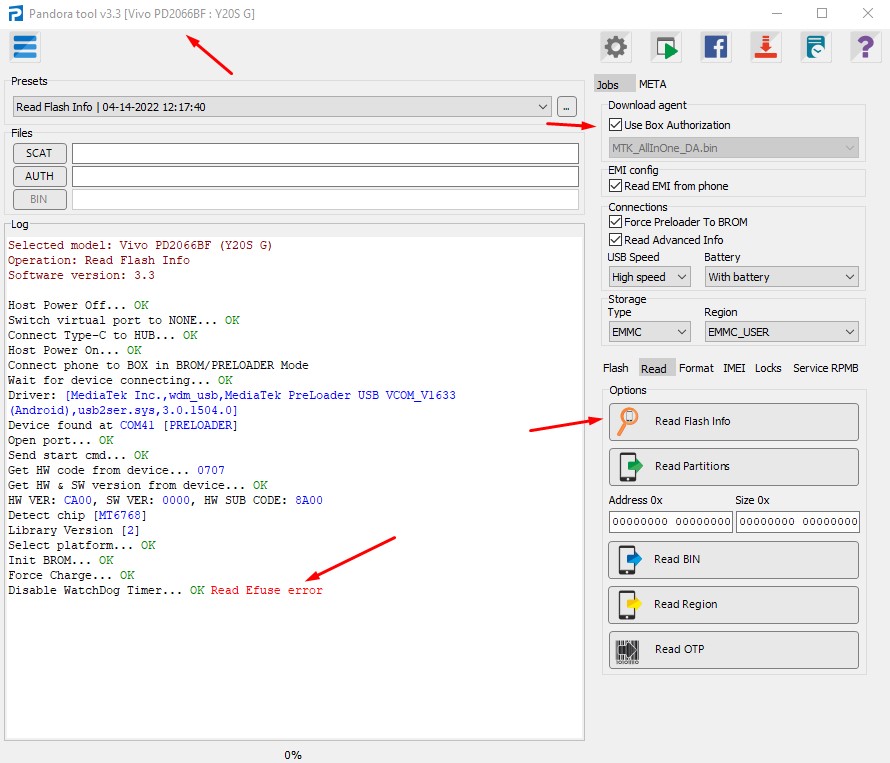Viewport: 890px width, 763px height.
Task: Open the USB Speed dropdown
Action: point(649,277)
